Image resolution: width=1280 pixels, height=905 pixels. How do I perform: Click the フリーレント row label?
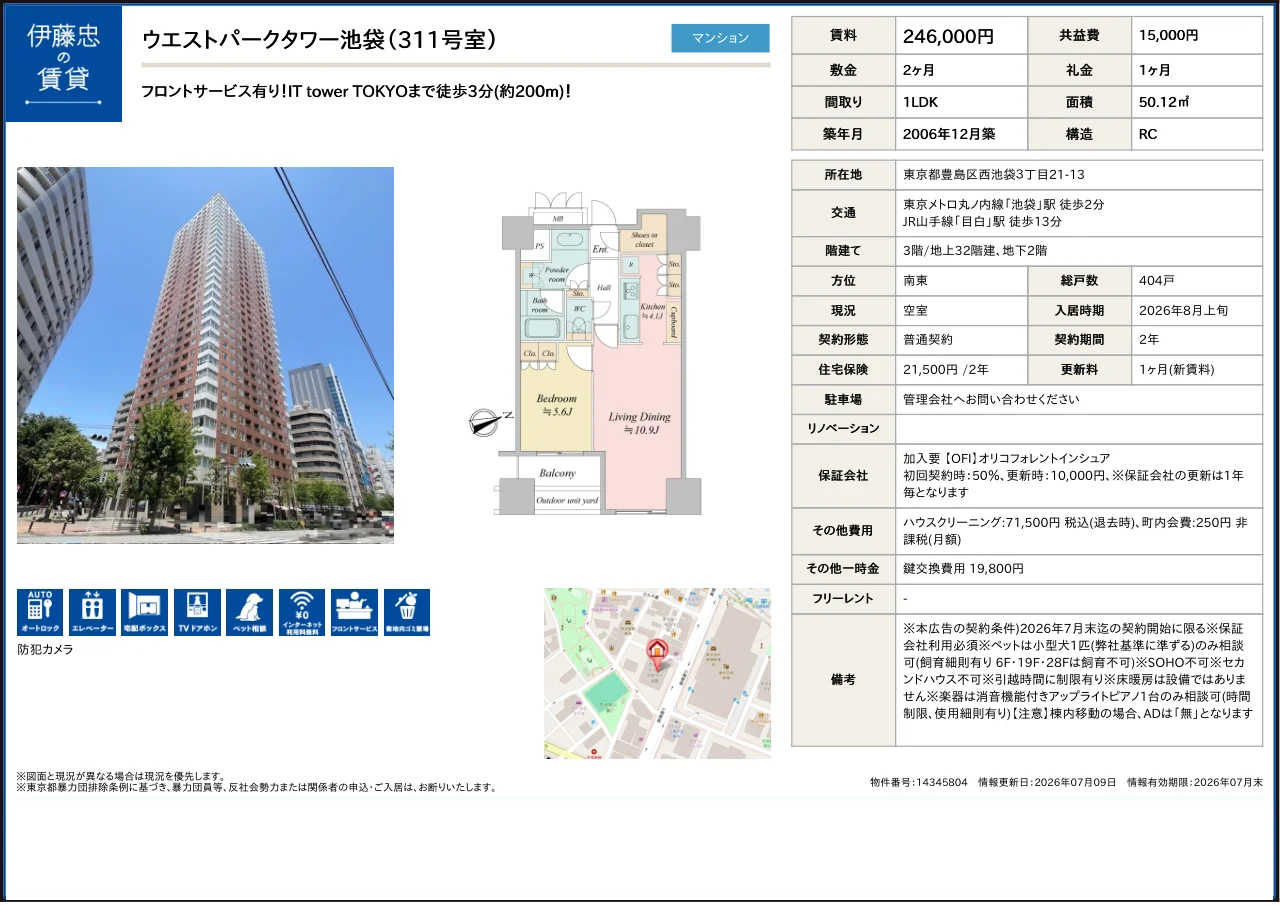(843, 598)
